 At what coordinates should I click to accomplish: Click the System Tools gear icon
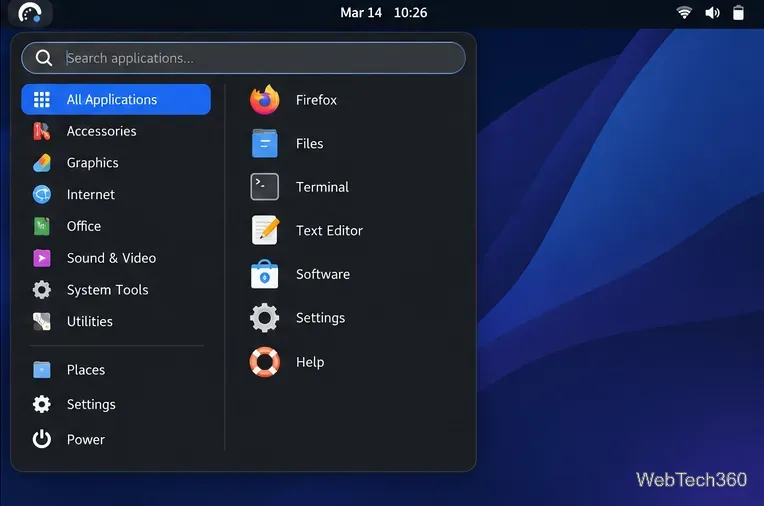[42, 290]
